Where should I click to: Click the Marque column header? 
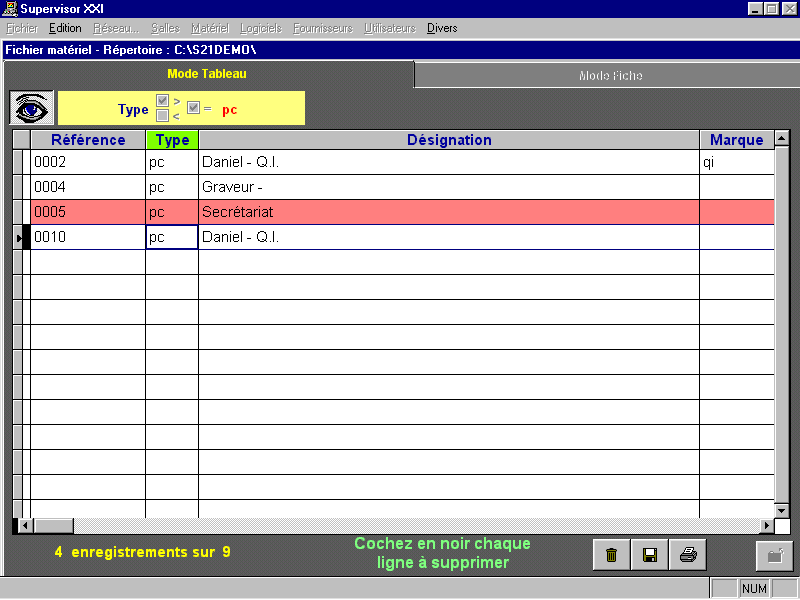tap(737, 139)
